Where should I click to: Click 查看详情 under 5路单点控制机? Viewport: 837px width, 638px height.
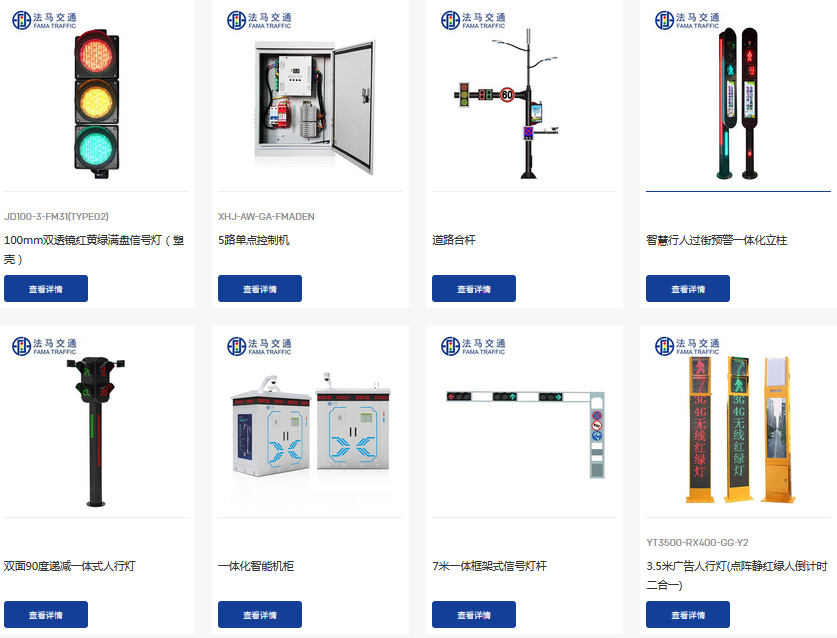tap(260, 288)
